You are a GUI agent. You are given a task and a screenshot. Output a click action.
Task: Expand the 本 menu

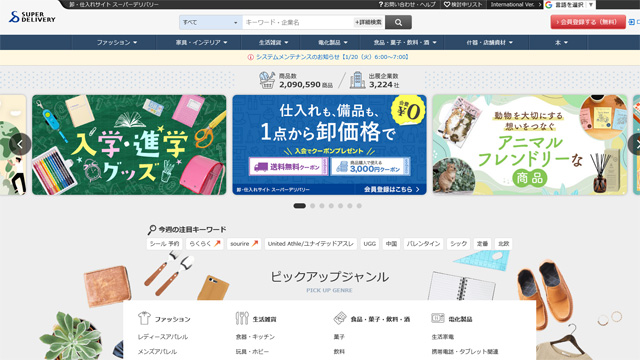(561, 42)
